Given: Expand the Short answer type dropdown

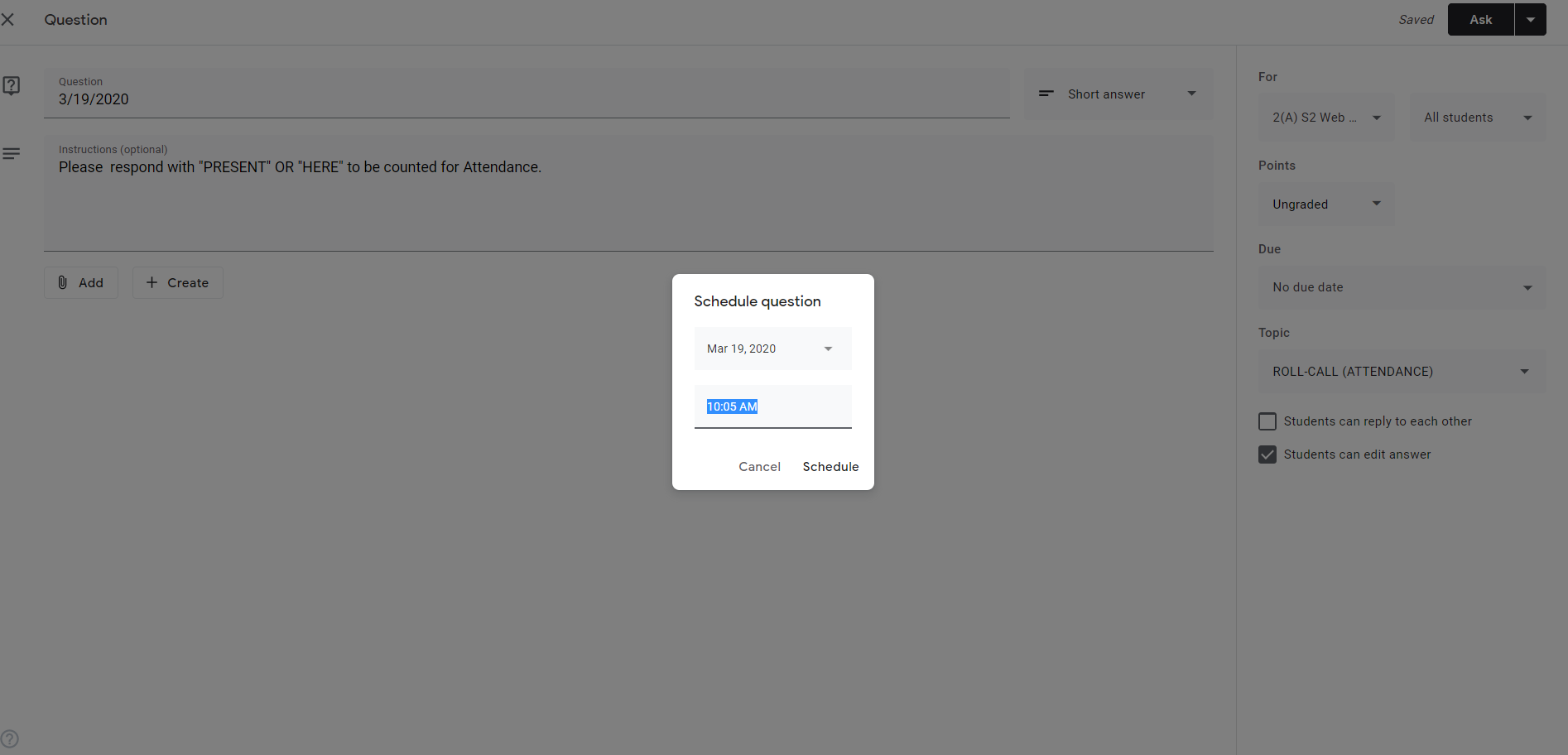Looking at the screenshot, I should click(1191, 94).
